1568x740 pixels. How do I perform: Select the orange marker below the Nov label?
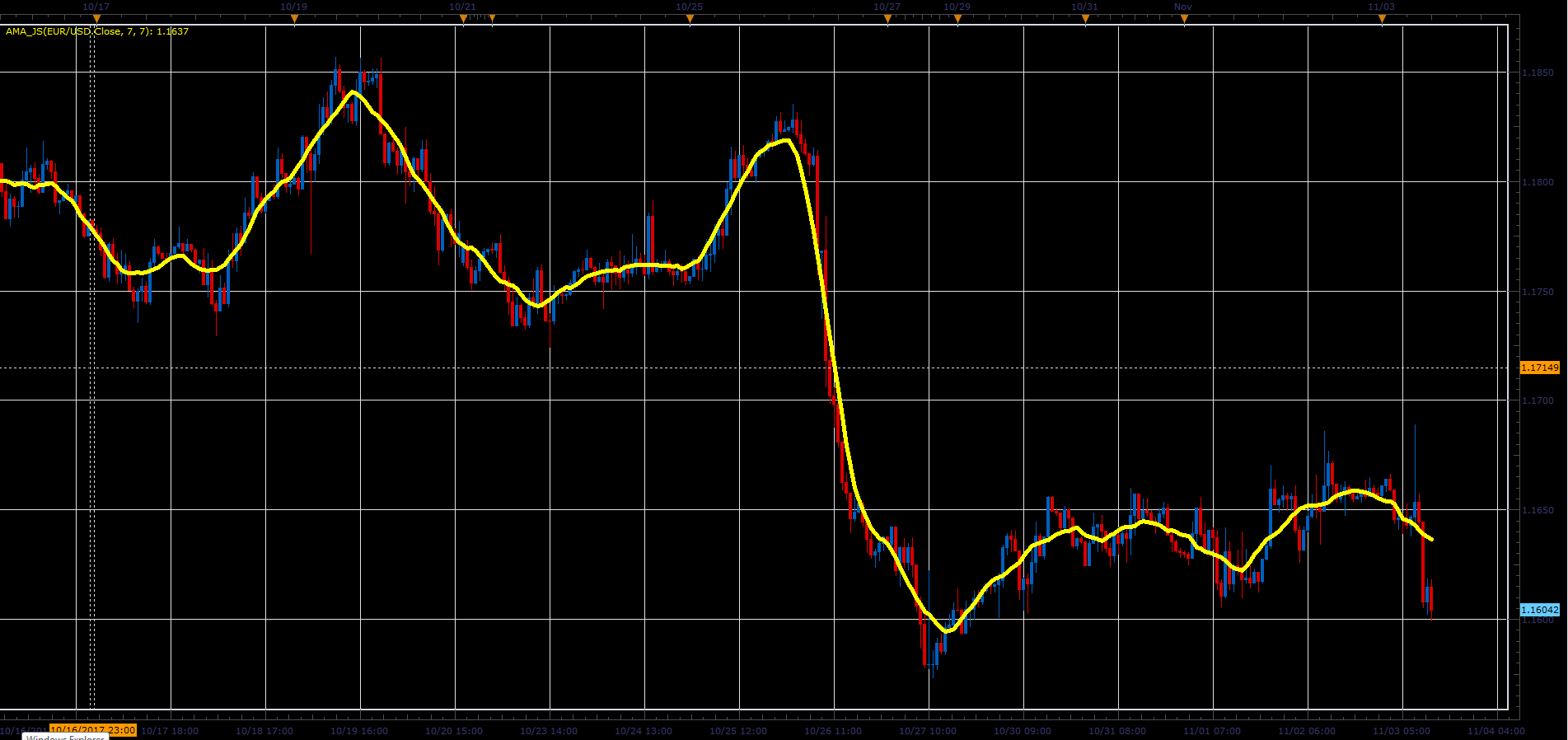tap(1184, 18)
